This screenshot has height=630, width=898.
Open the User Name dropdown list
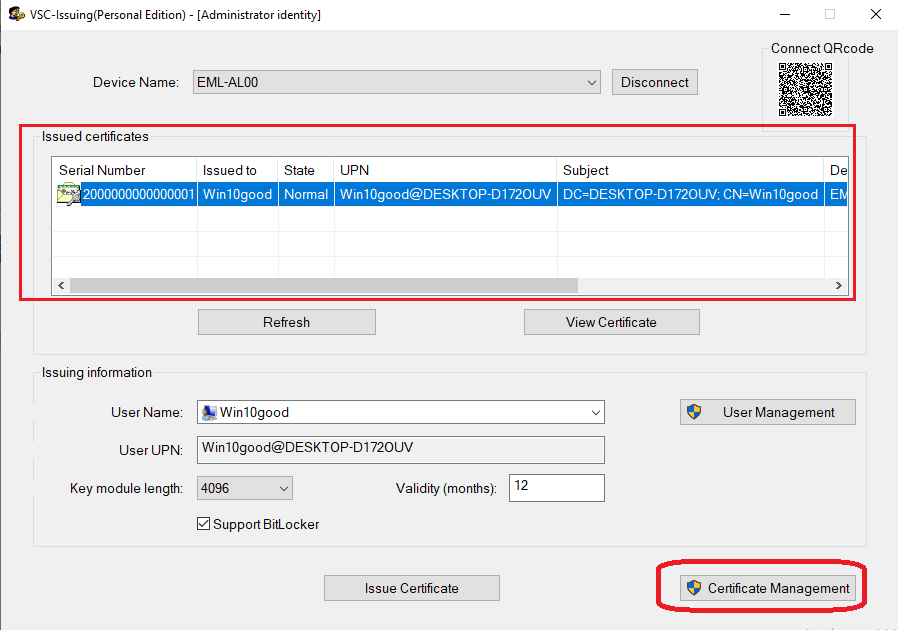(x=596, y=412)
